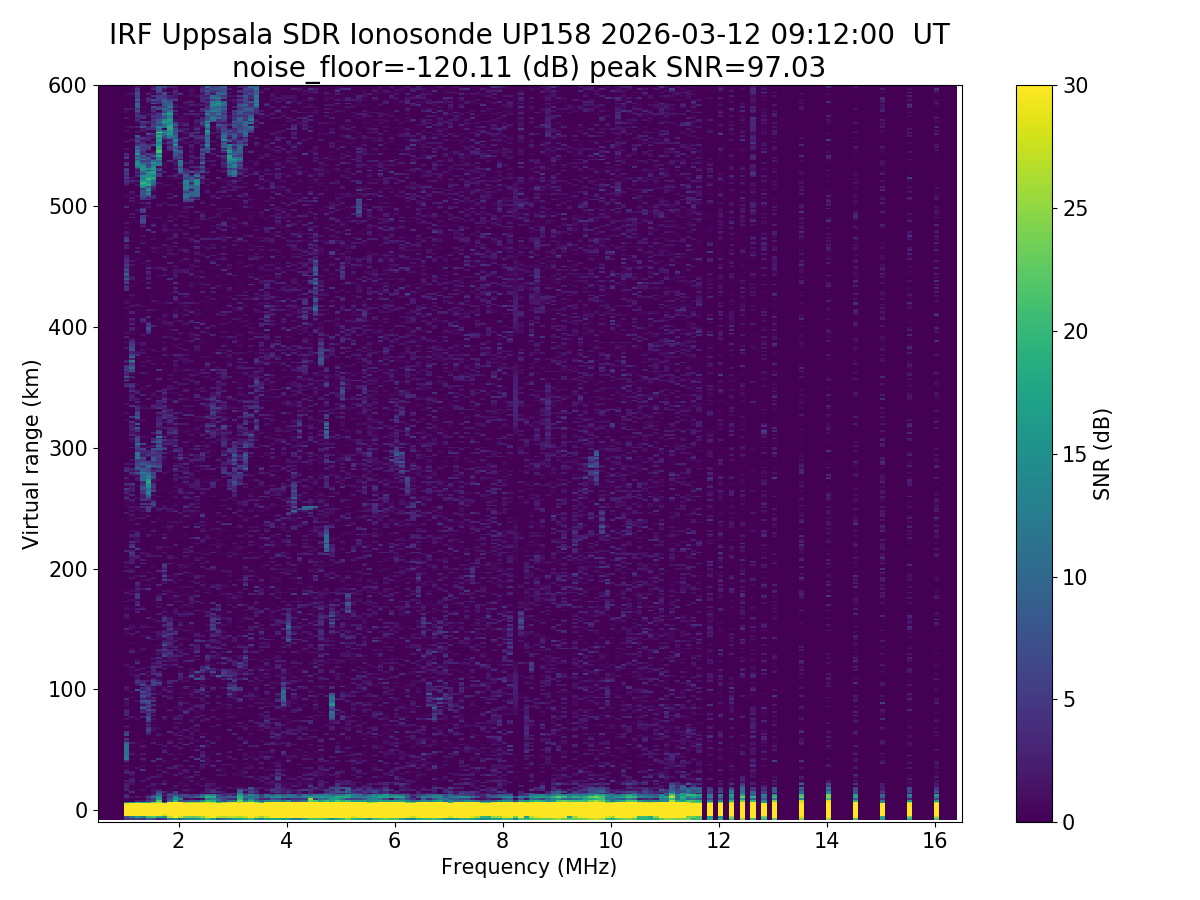Select the noise_floor and peak SNR subtitle
1200x900 pixels.
529,68
